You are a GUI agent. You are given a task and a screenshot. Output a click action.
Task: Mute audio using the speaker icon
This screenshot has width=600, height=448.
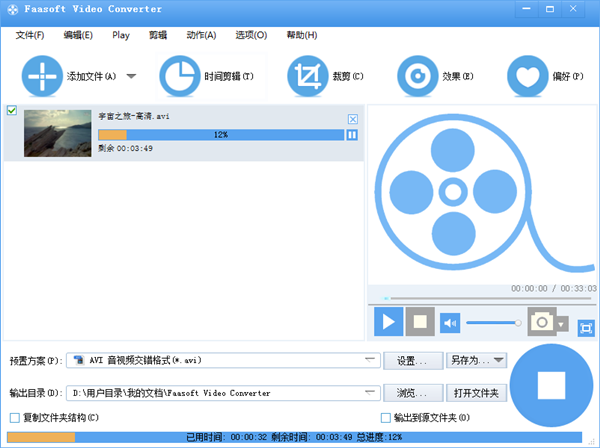click(x=450, y=322)
